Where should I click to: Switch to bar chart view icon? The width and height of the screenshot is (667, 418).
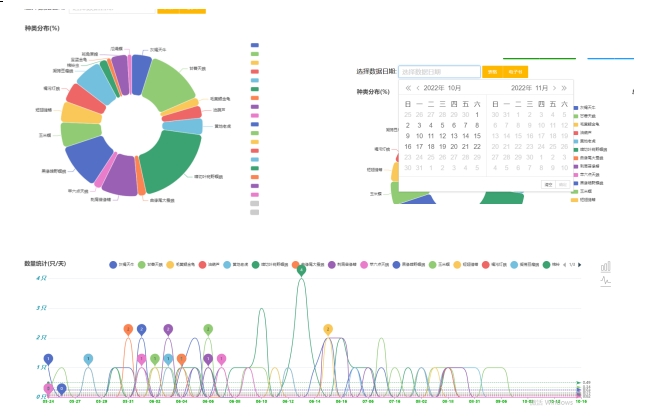coord(605,267)
